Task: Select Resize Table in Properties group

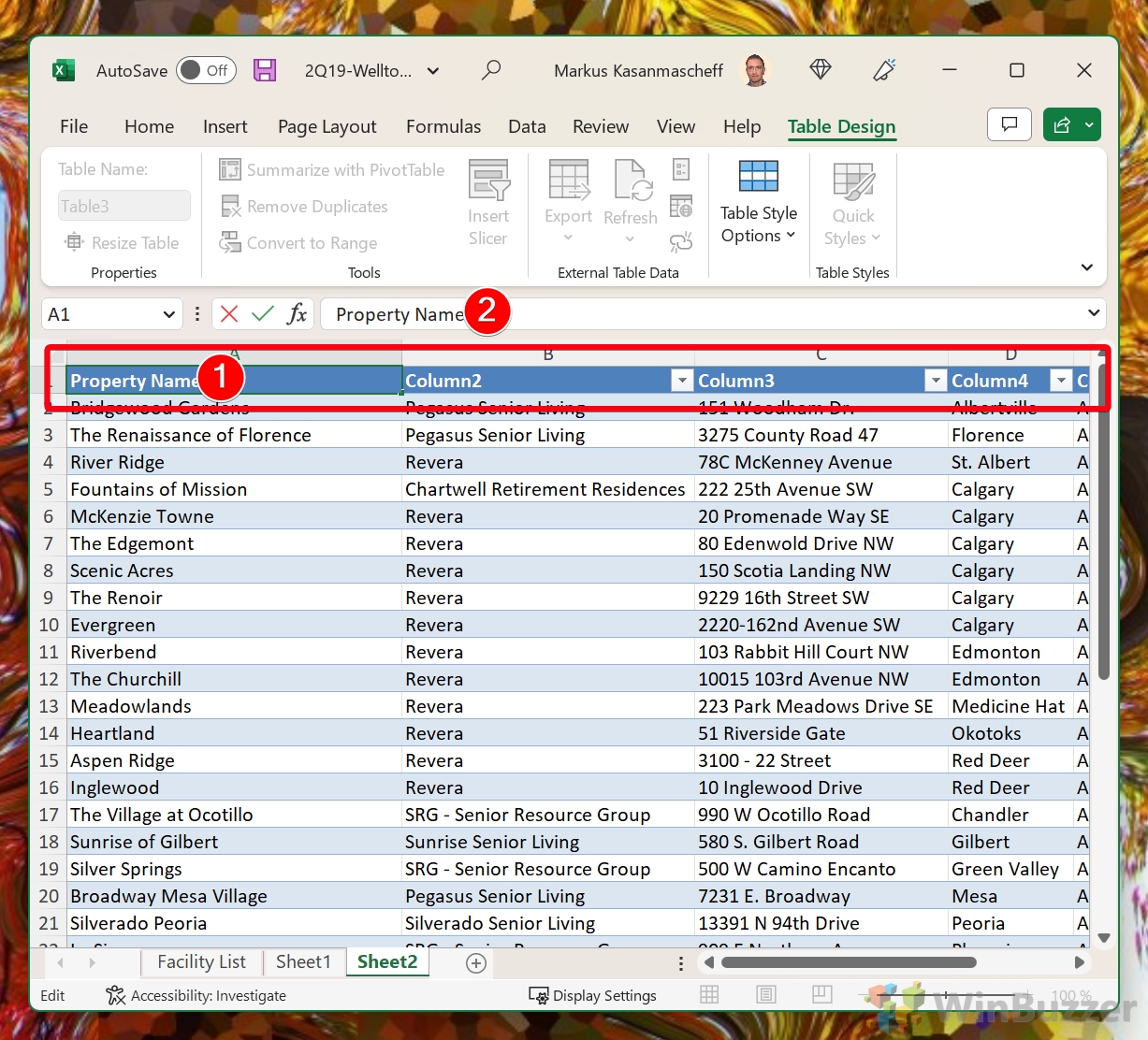Action: pos(123,242)
